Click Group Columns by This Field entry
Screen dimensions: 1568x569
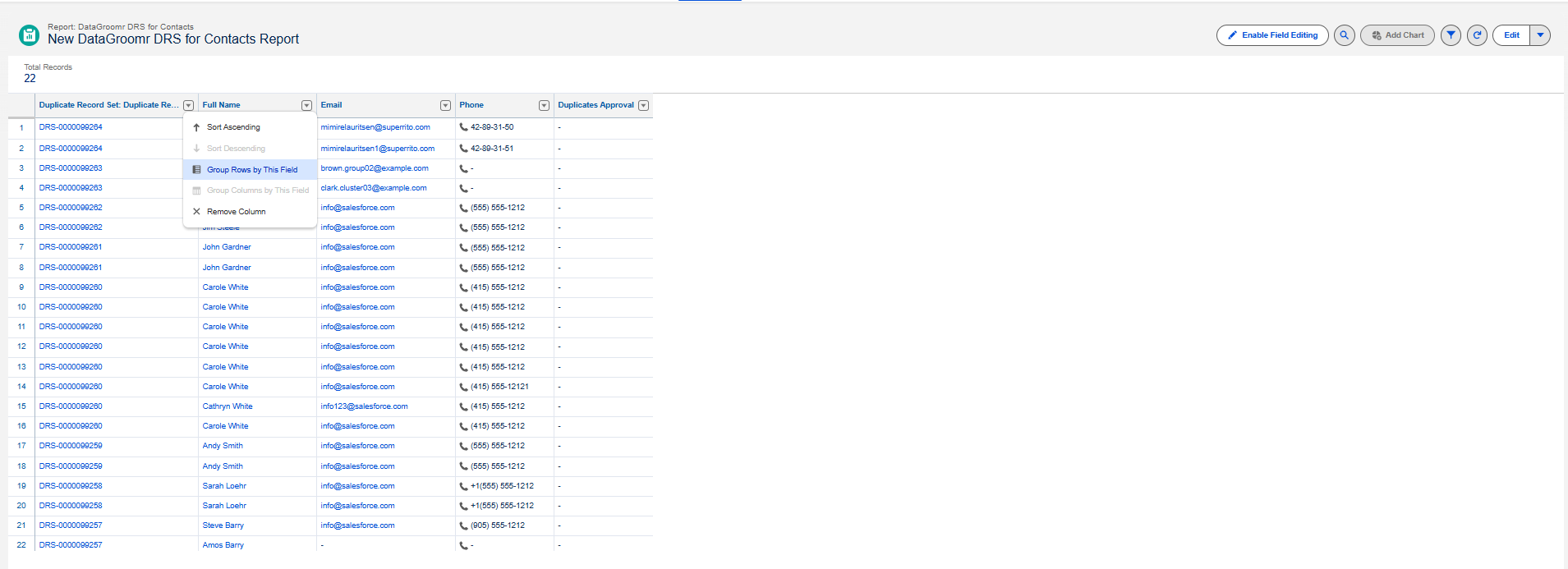point(250,190)
